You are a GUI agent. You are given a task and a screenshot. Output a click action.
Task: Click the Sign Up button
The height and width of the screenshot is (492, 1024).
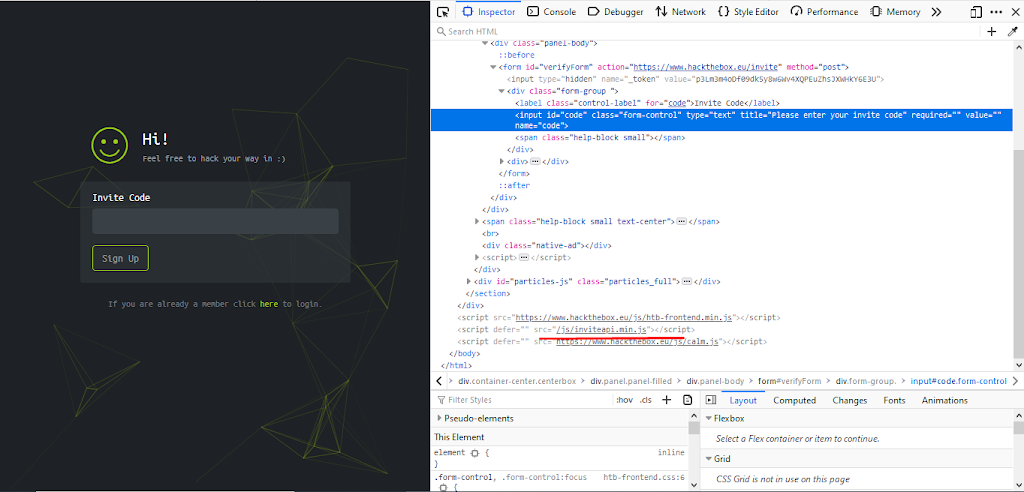(x=120, y=258)
